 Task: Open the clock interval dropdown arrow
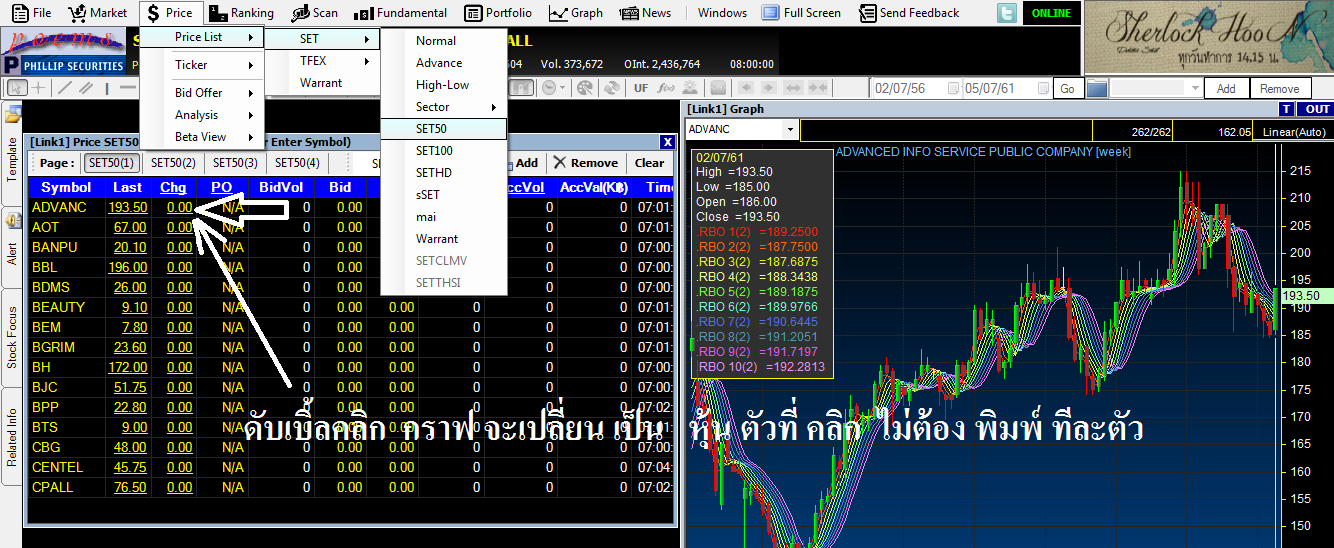coord(563,88)
